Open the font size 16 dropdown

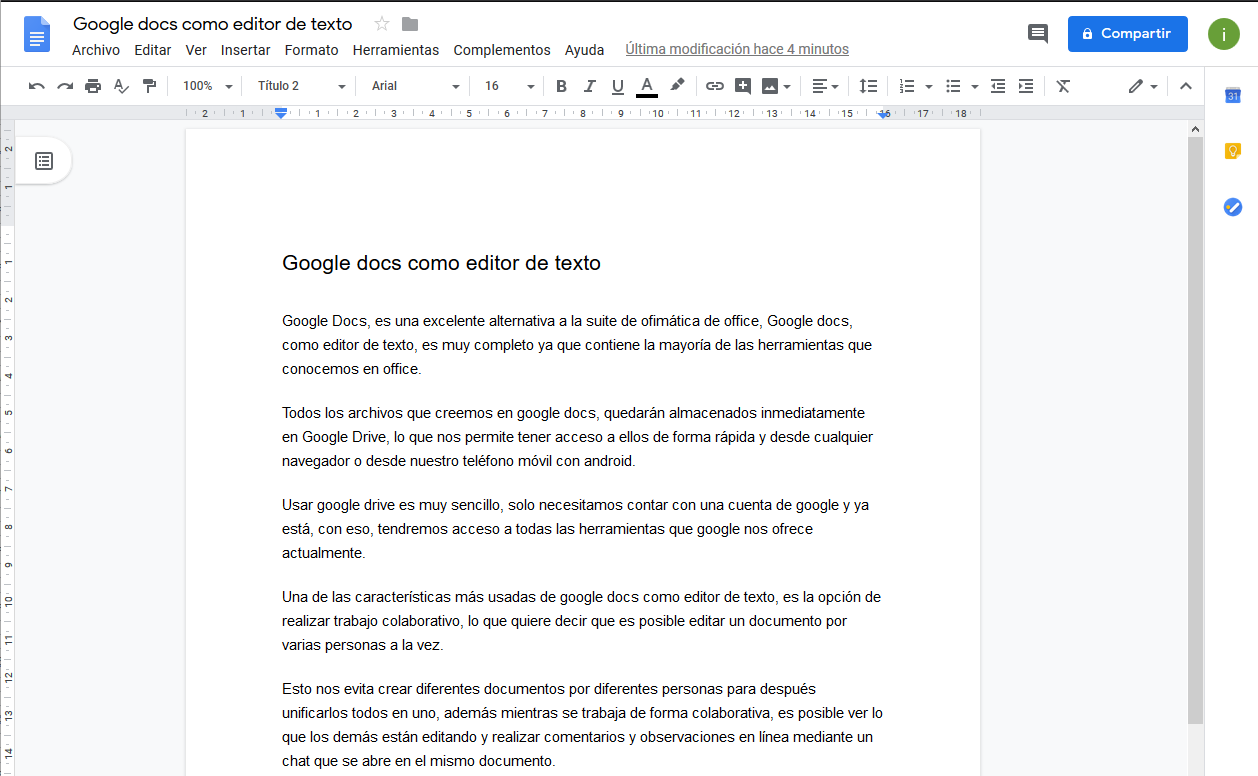(x=510, y=86)
